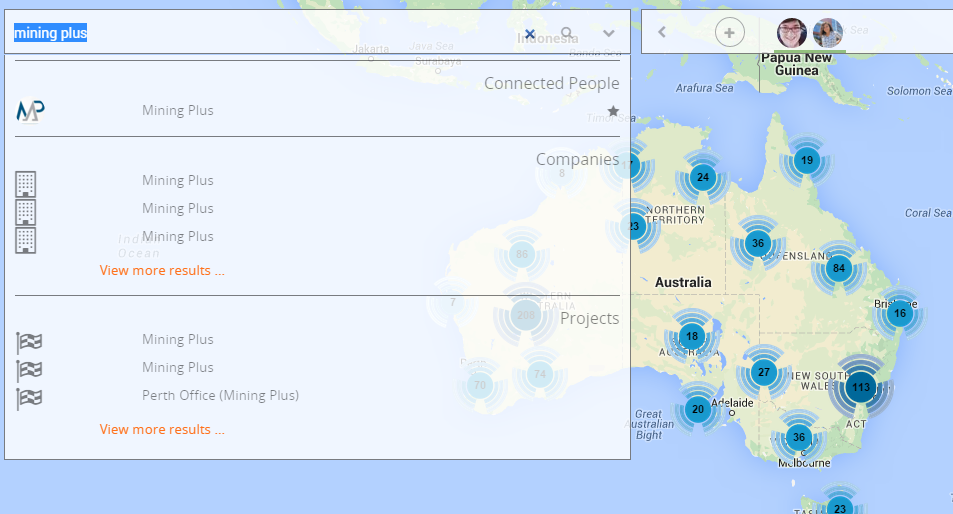Image resolution: width=953 pixels, height=514 pixels.
Task: Open the second user avatar
Action: [827, 32]
